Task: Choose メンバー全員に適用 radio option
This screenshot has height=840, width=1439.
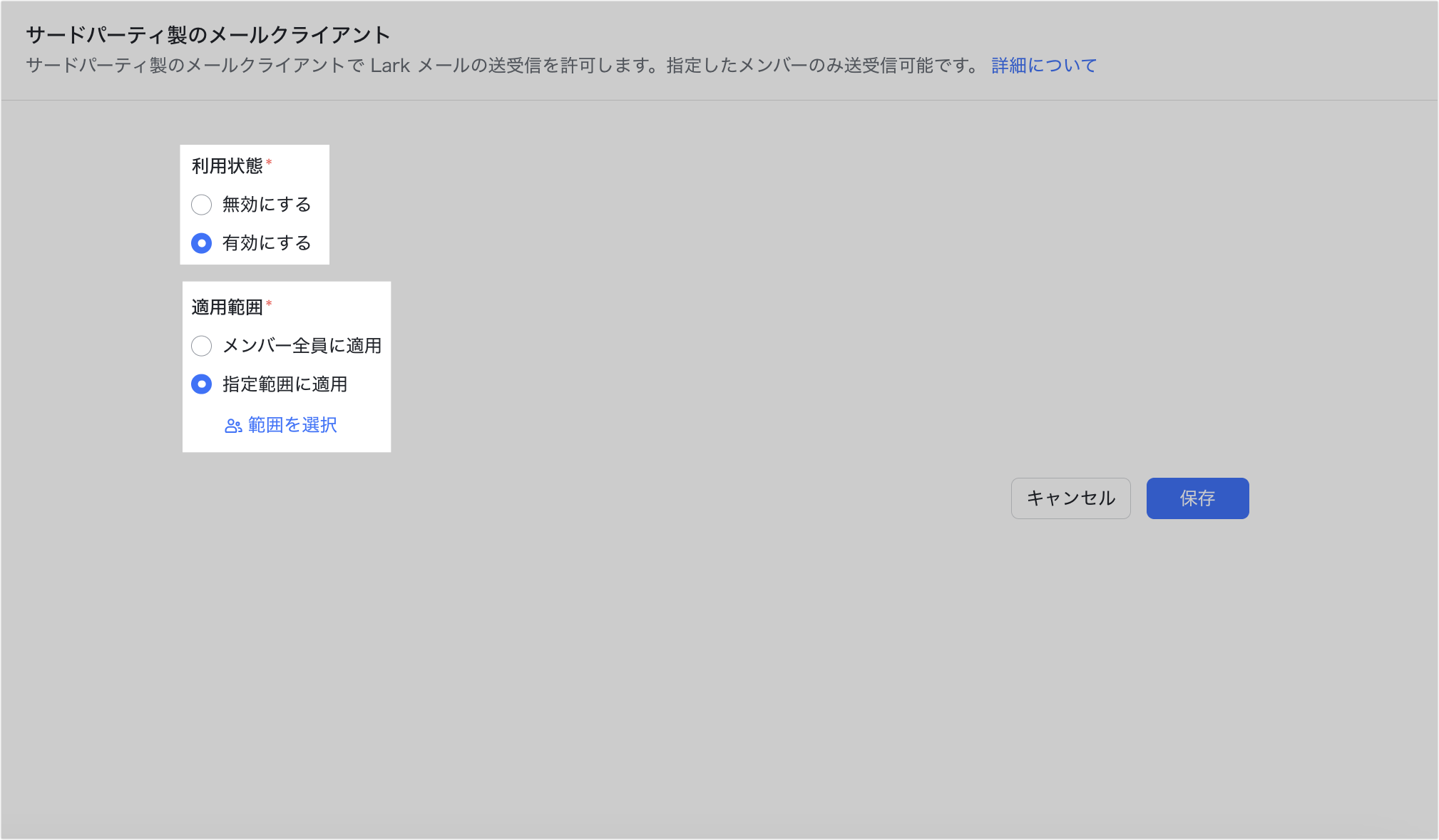Action: pyautogui.click(x=202, y=346)
